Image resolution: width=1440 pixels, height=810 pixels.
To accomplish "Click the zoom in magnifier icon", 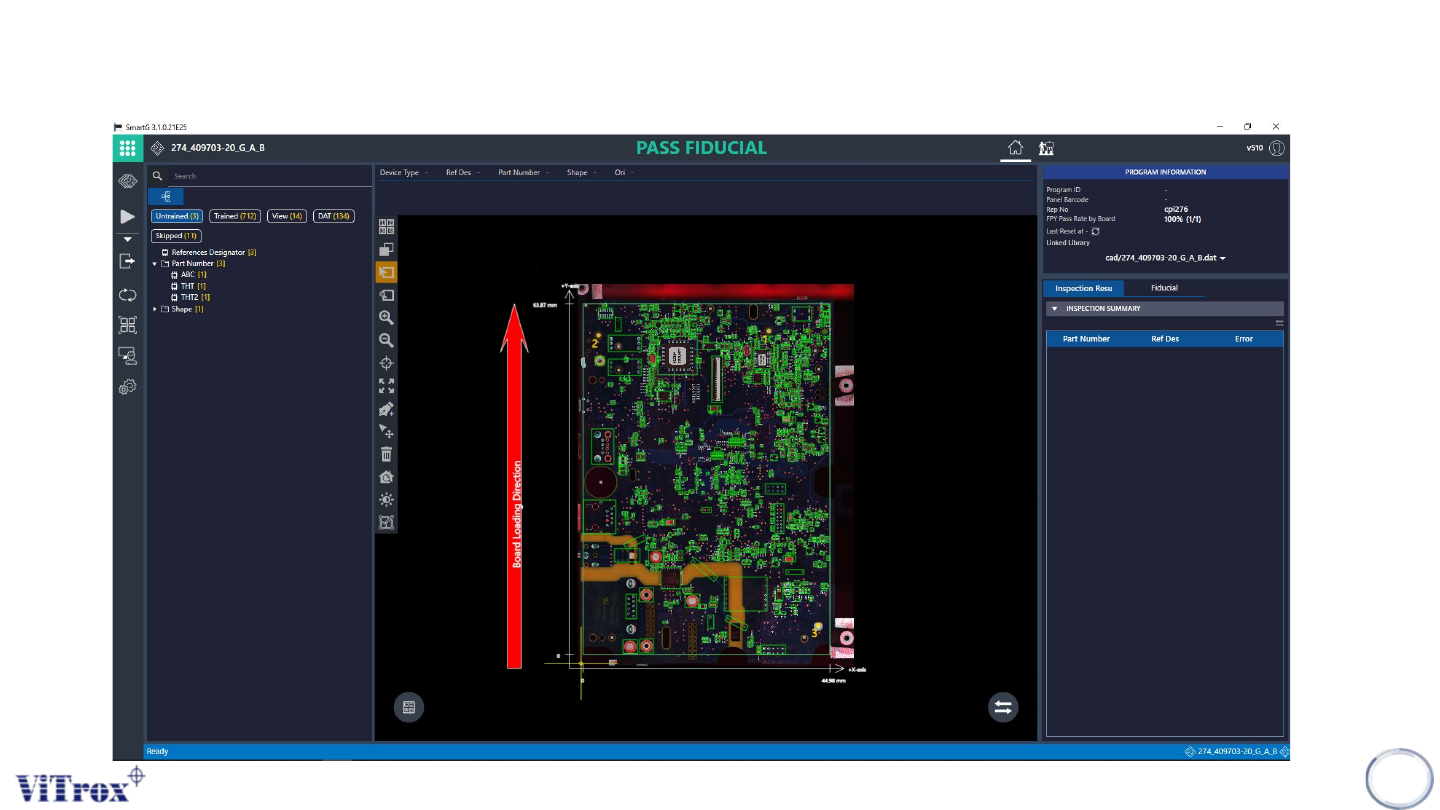I will [x=386, y=318].
